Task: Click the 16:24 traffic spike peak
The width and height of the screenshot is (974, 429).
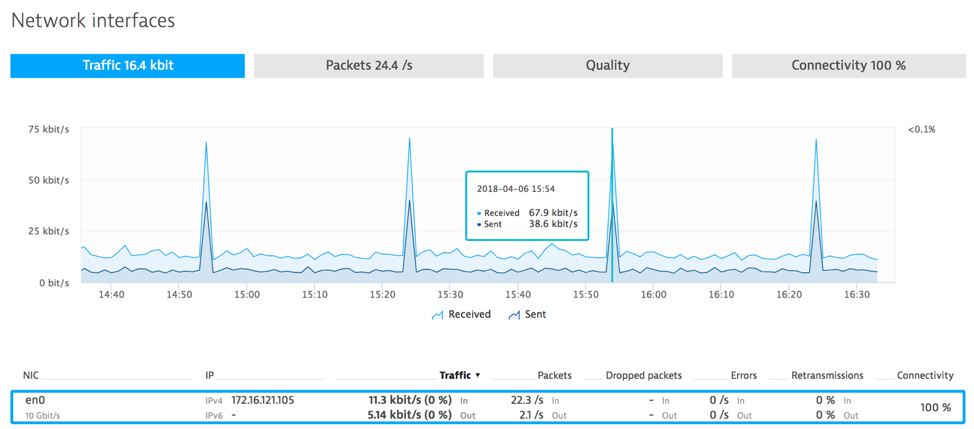Action: [x=815, y=140]
